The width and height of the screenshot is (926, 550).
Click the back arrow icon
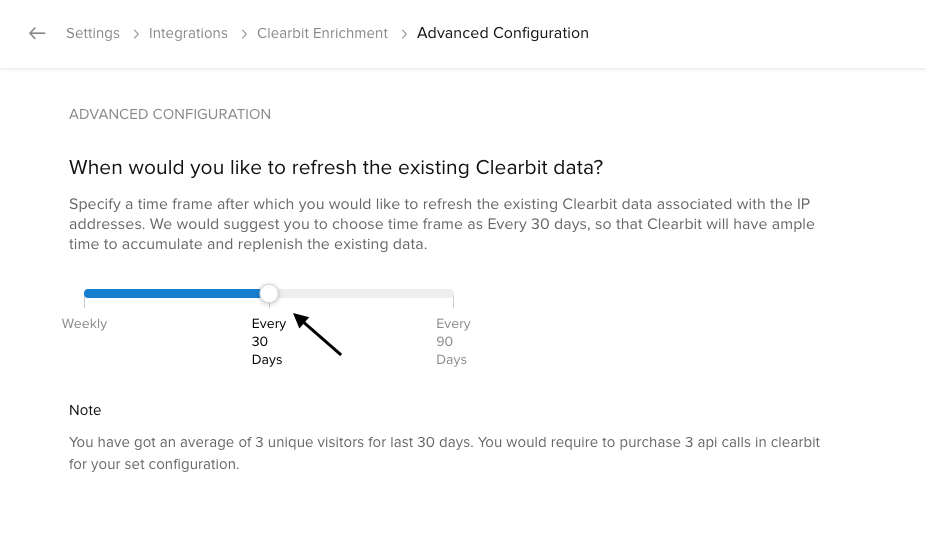[x=37, y=33]
